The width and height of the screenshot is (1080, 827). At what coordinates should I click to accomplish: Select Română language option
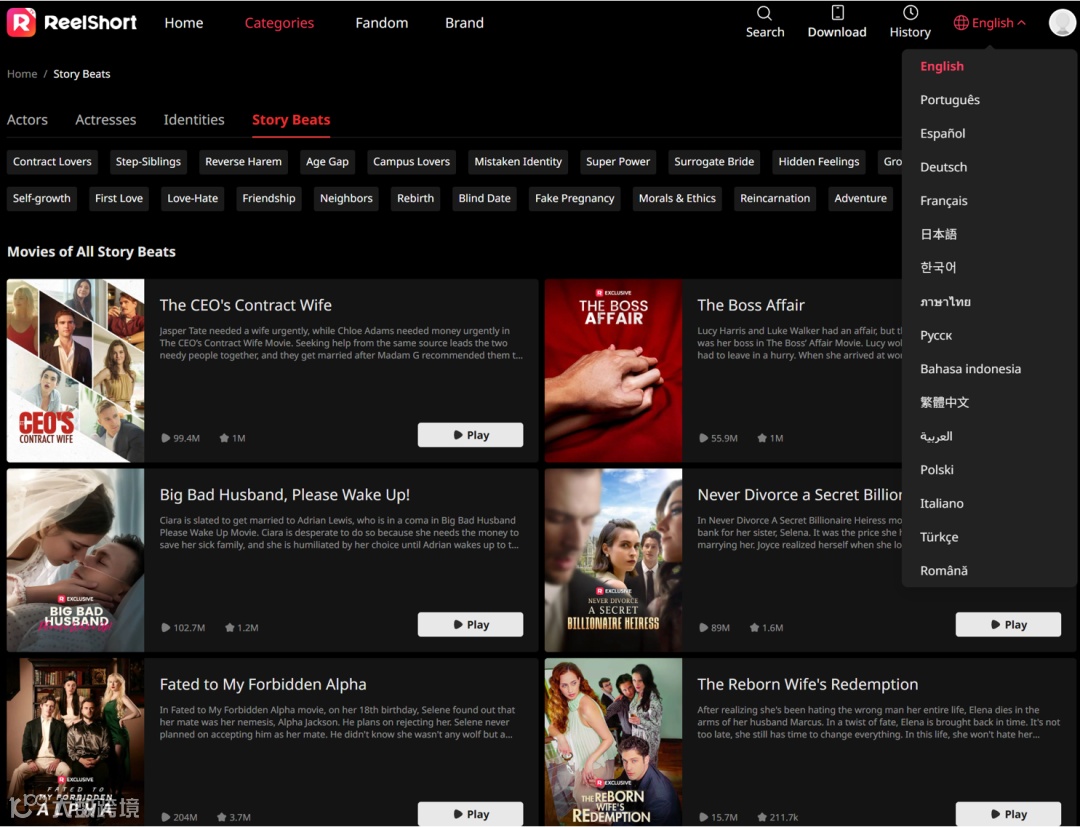944,571
